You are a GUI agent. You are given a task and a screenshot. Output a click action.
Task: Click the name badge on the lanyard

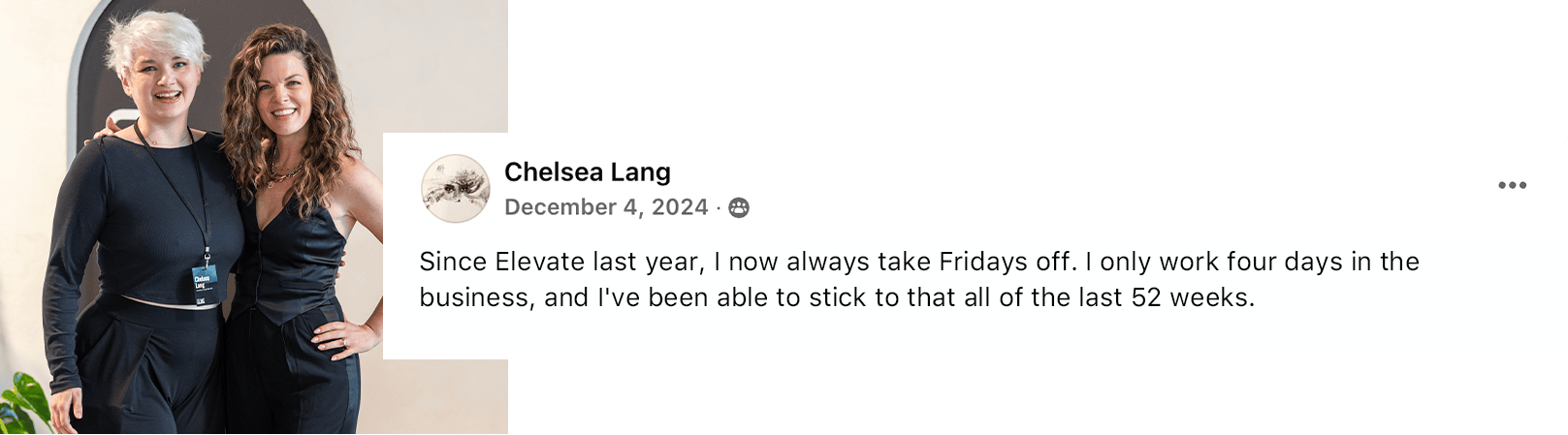[204, 279]
